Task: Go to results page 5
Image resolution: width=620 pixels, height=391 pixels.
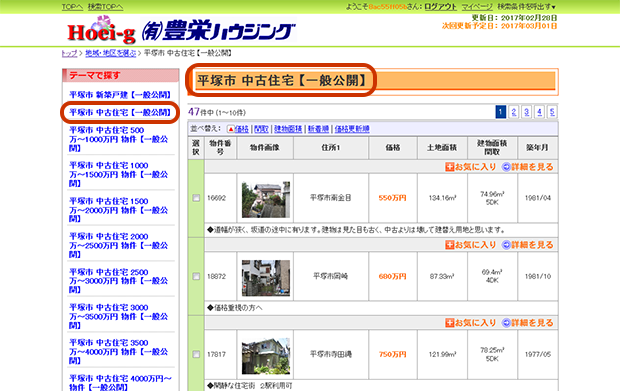Action: point(552,112)
